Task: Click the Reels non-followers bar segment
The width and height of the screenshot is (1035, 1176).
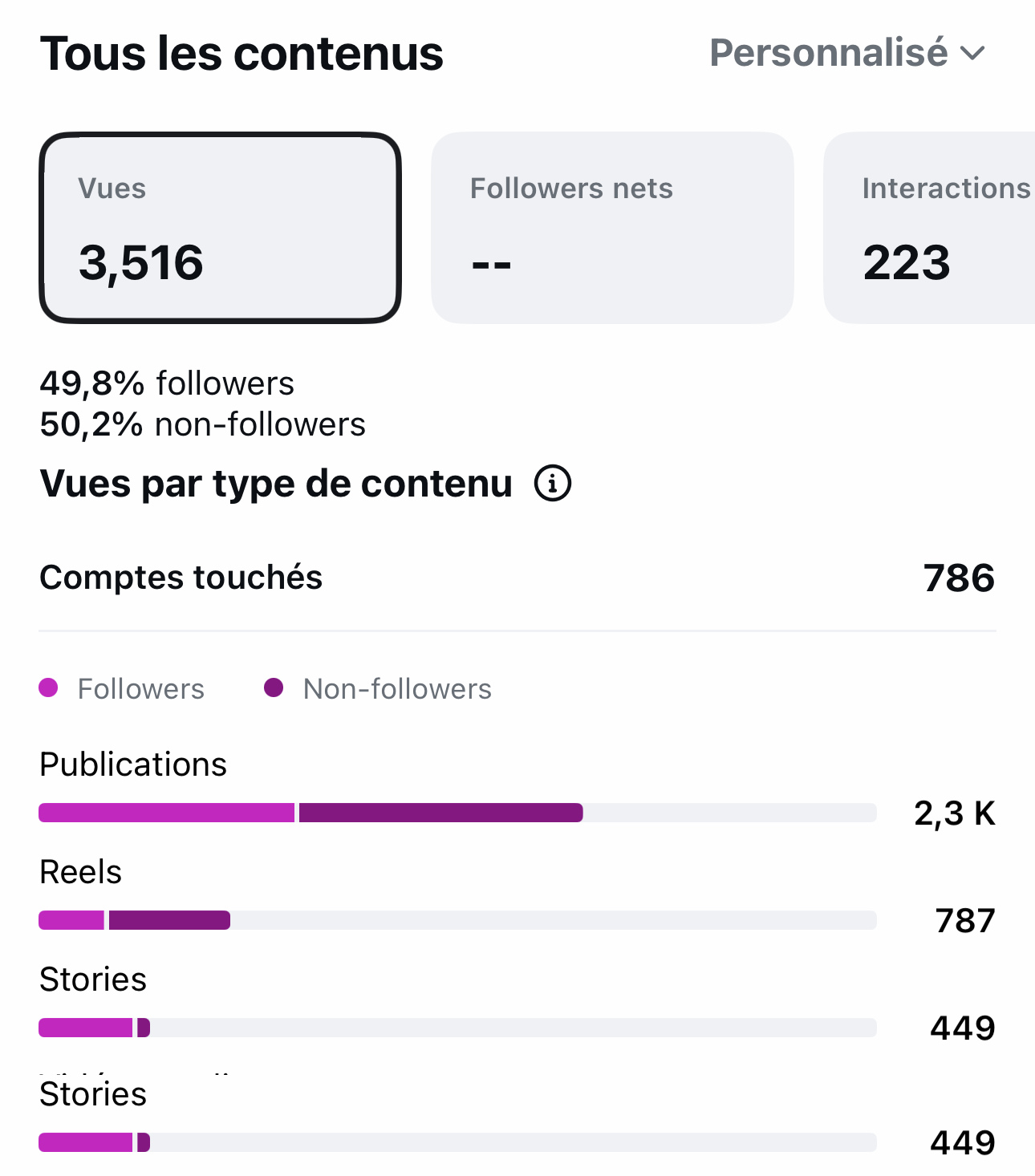Action: click(169, 920)
